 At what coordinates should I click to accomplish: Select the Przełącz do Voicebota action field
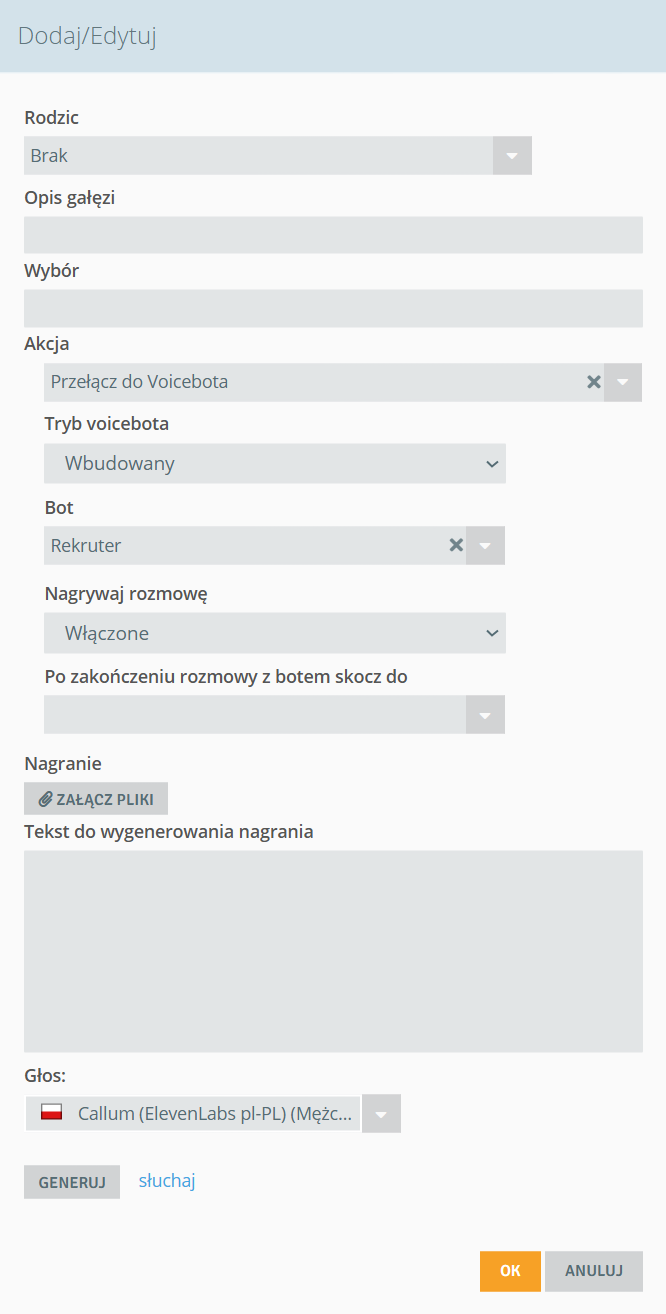coord(314,382)
